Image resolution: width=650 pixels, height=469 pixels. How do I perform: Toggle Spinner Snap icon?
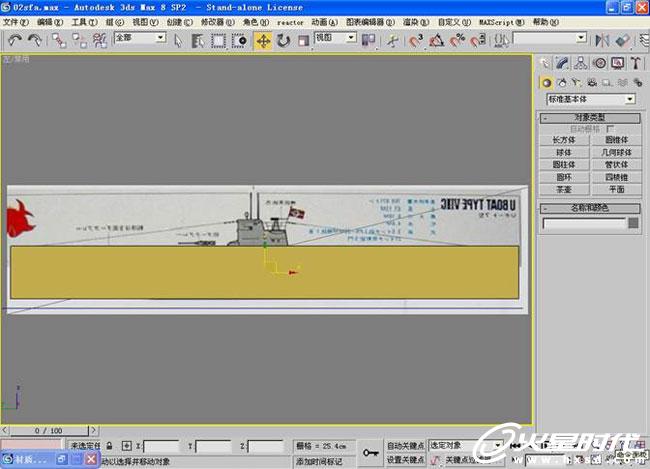[x=478, y=41]
